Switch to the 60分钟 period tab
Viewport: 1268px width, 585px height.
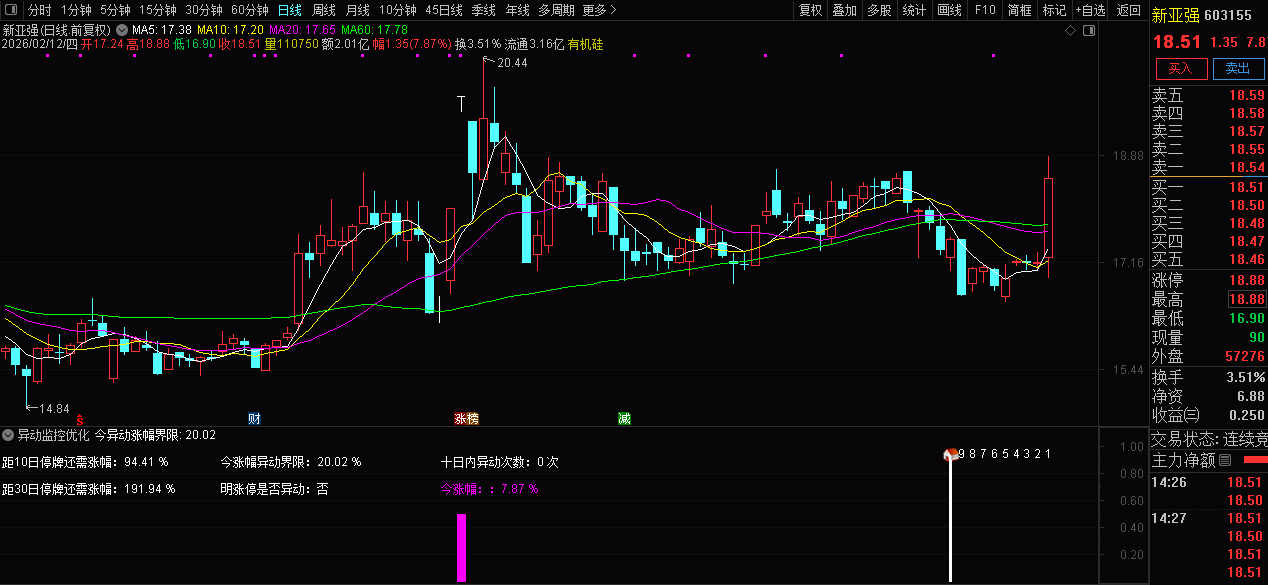pyautogui.click(x=250, y=10)
